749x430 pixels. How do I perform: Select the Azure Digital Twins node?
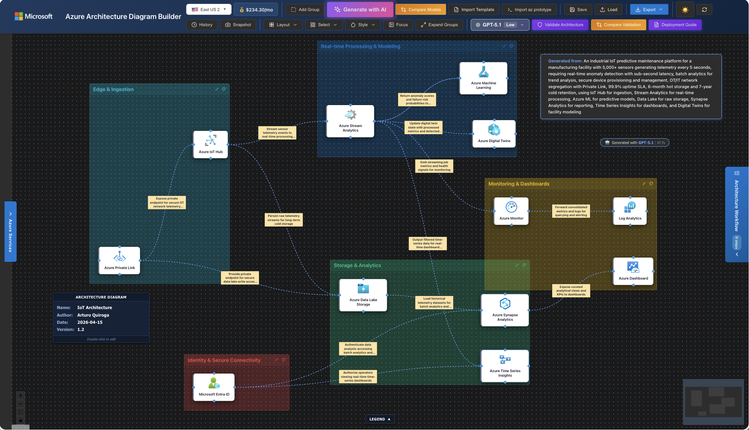pyautogui.click(x=494, y=133)
